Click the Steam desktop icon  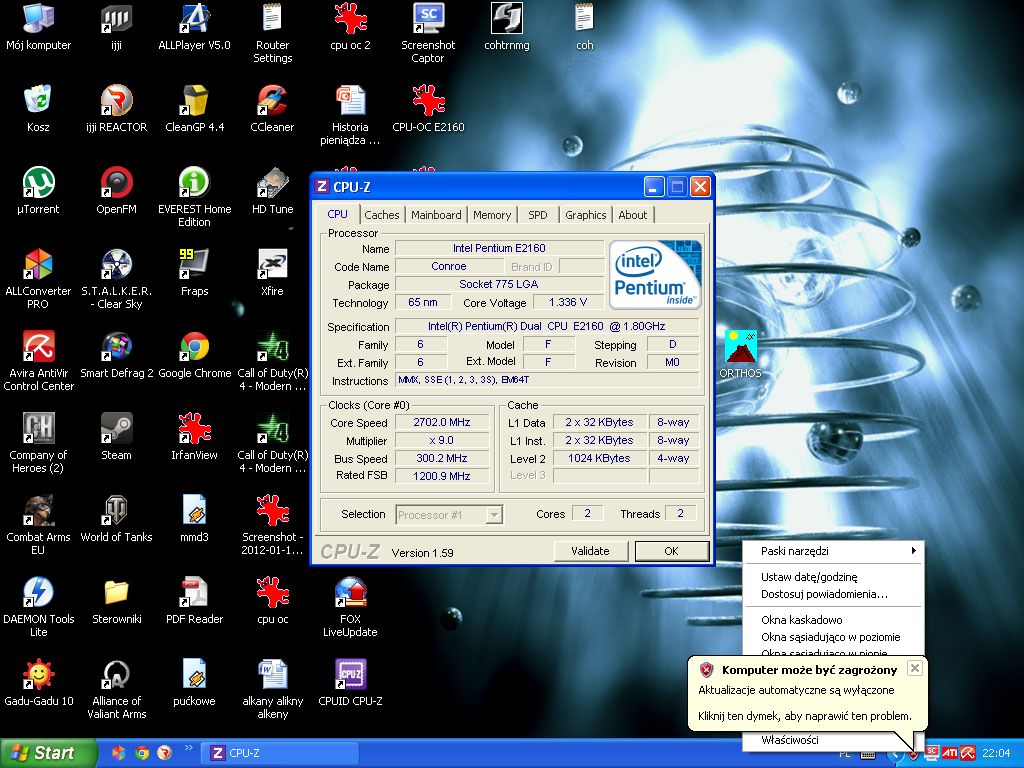tap(116, 430)
